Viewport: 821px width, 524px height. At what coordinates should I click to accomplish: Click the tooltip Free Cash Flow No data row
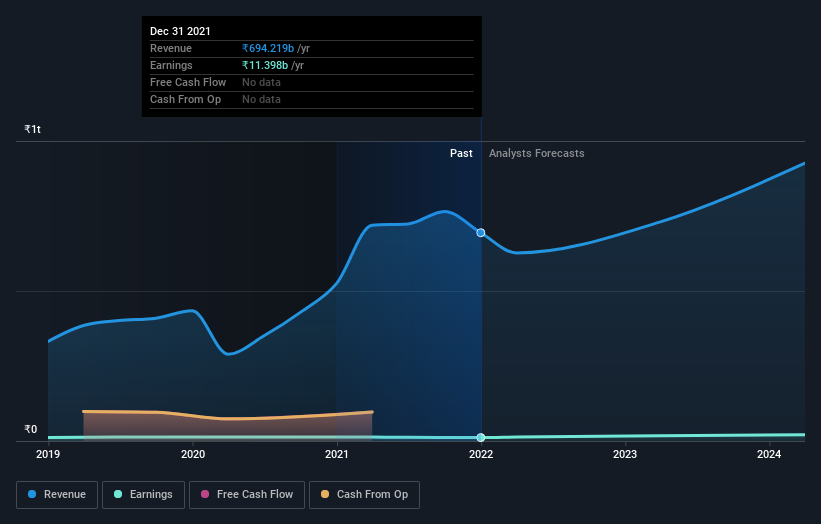(261, 82)
